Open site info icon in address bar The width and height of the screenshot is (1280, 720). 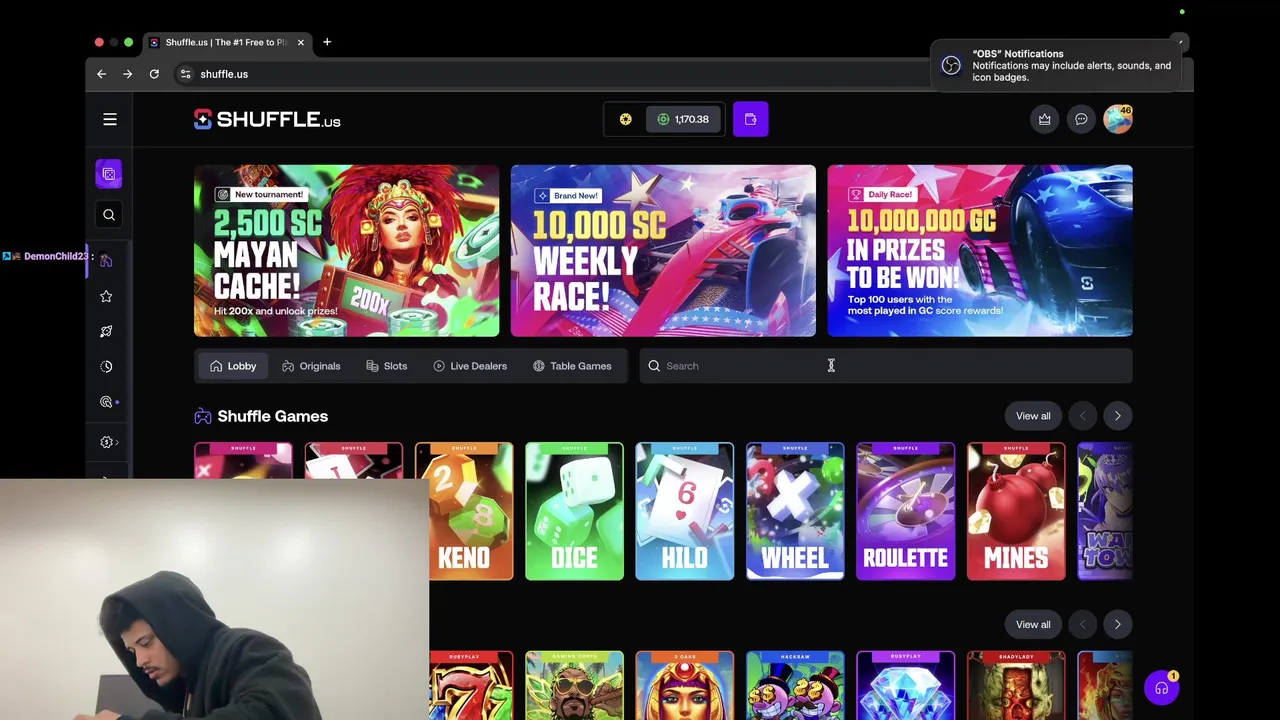pyautogui.click(x=185, y=74)
